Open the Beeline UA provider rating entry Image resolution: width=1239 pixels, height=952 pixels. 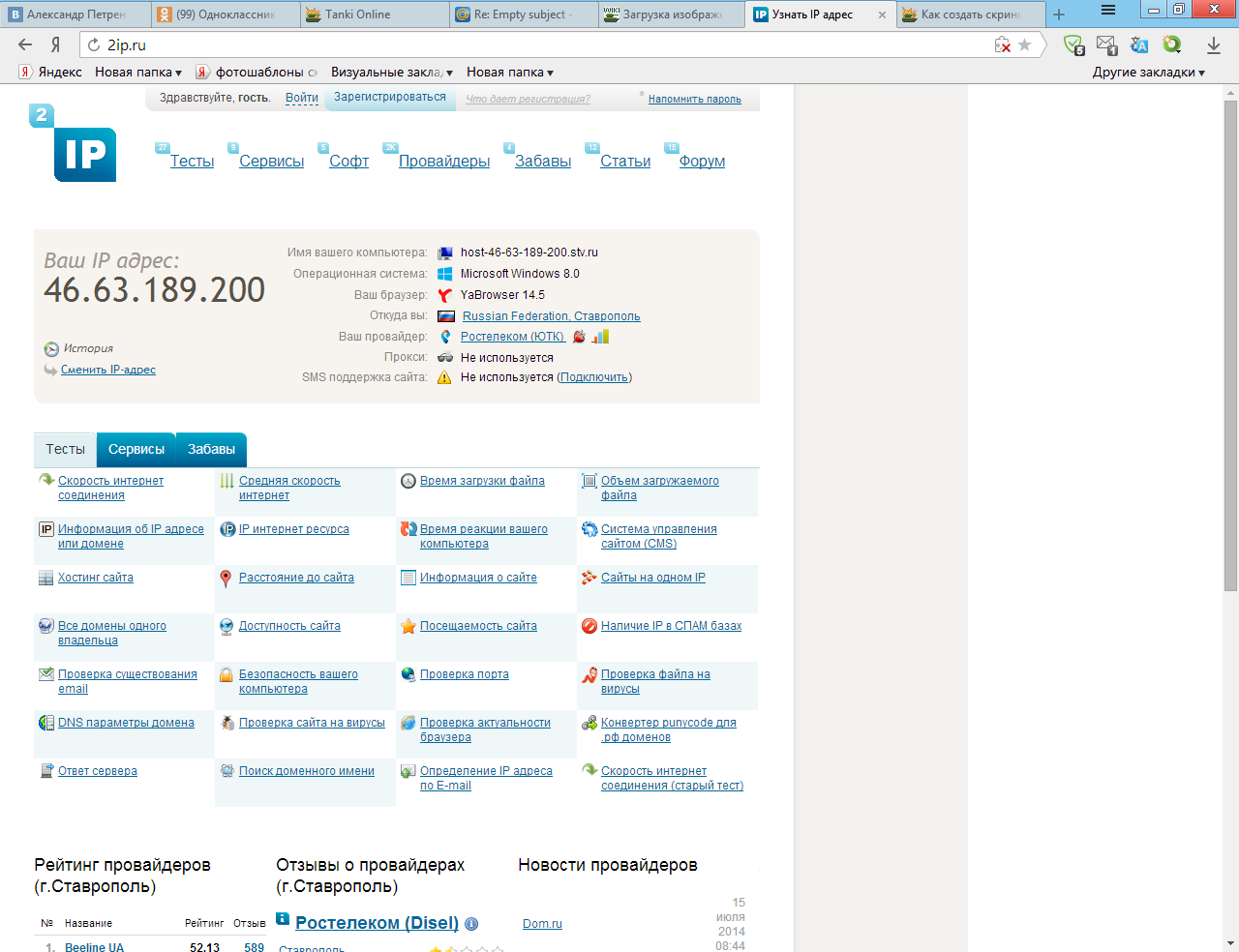point(94,947)
